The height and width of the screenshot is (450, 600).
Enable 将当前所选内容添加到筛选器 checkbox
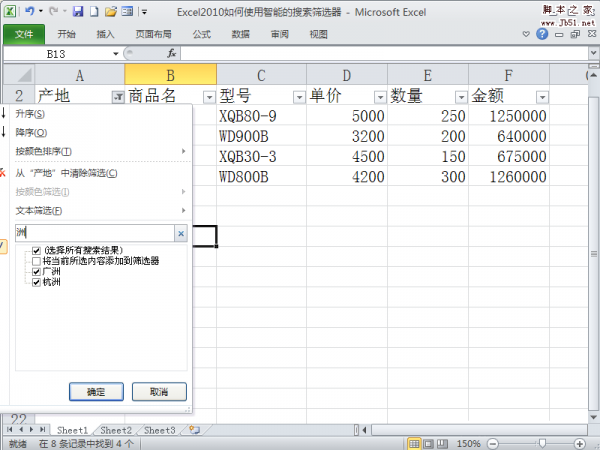coord(36,261)
